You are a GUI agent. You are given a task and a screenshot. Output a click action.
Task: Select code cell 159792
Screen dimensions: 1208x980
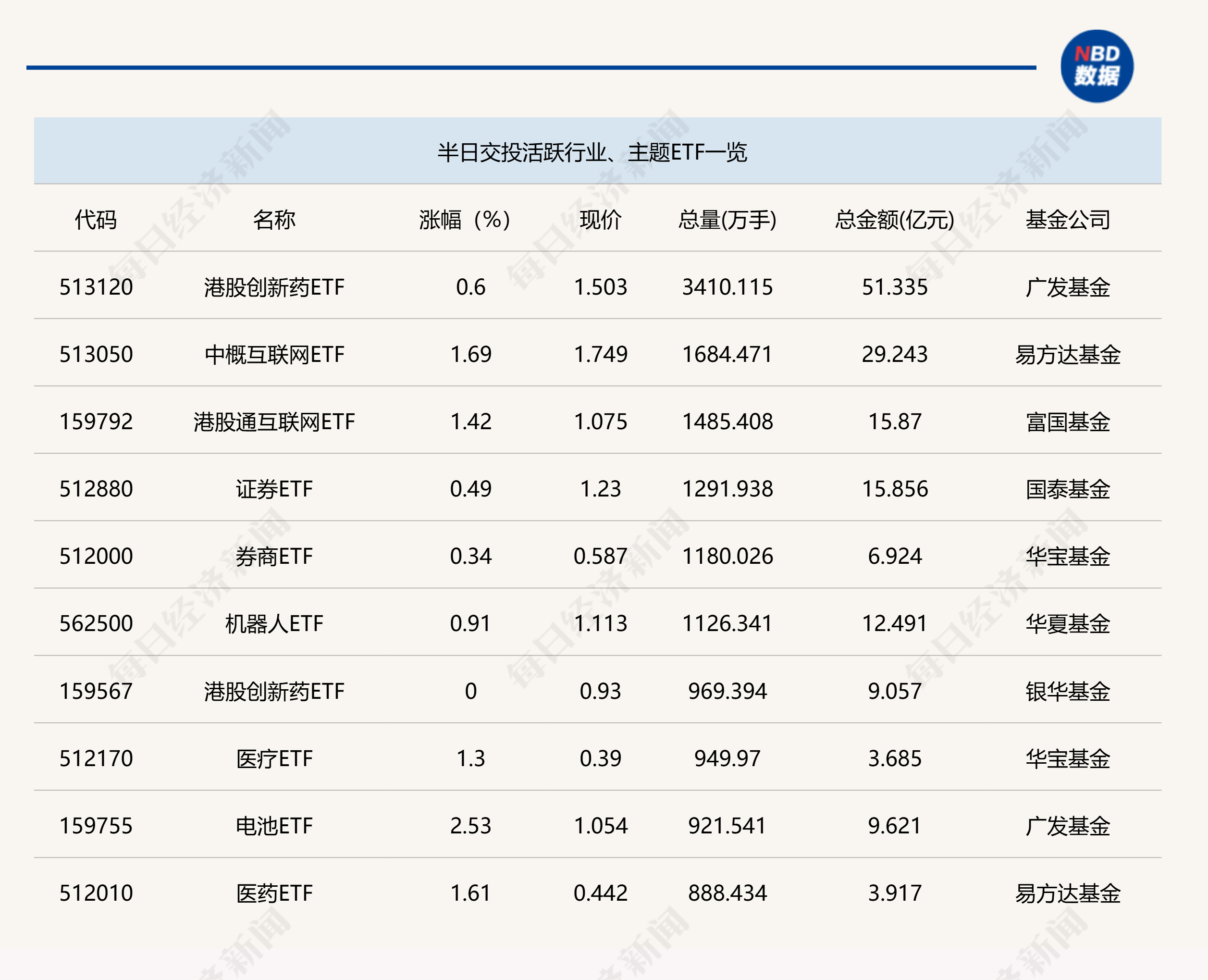pos(97,421)
